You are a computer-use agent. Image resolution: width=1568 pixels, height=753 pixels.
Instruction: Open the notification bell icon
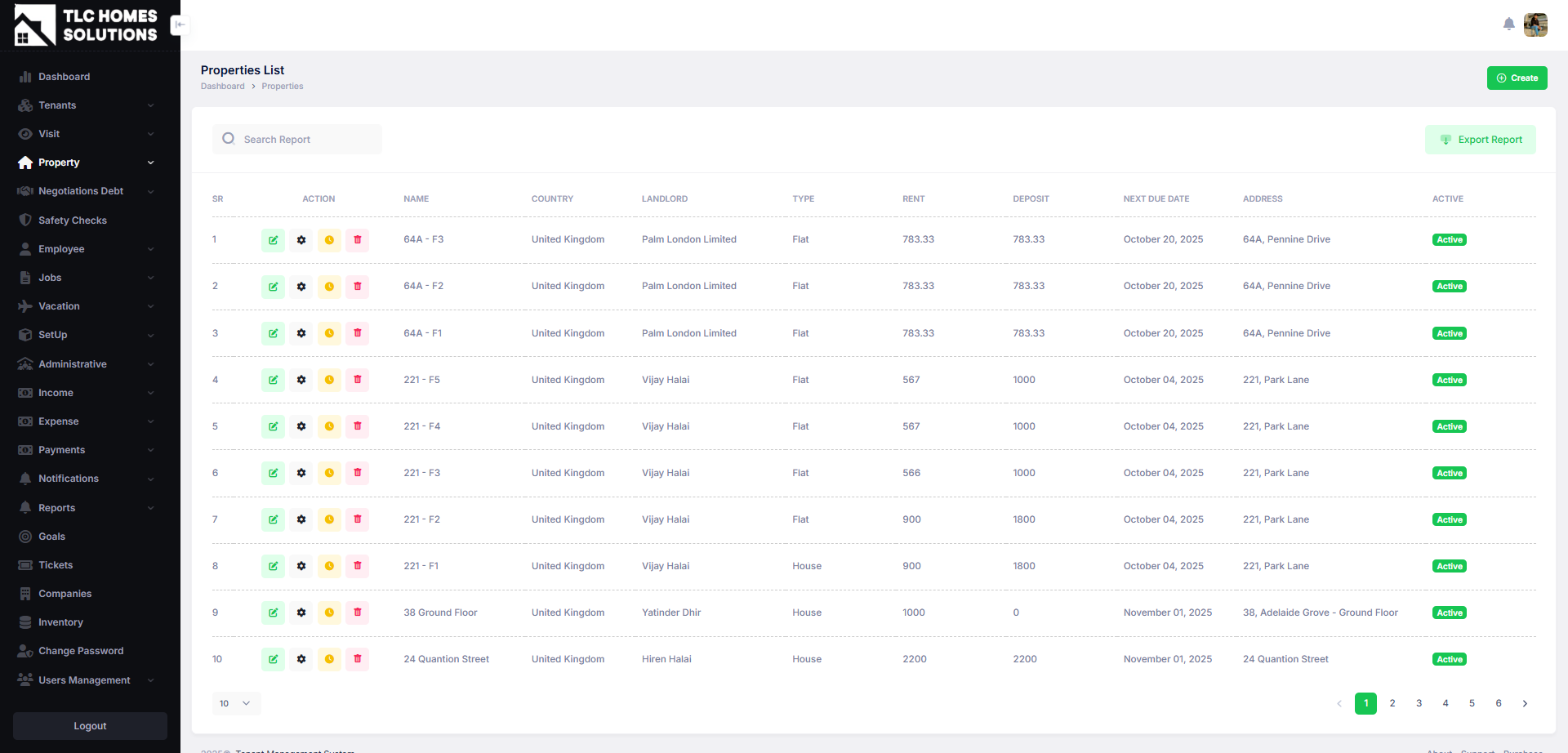pos(1508,25)
